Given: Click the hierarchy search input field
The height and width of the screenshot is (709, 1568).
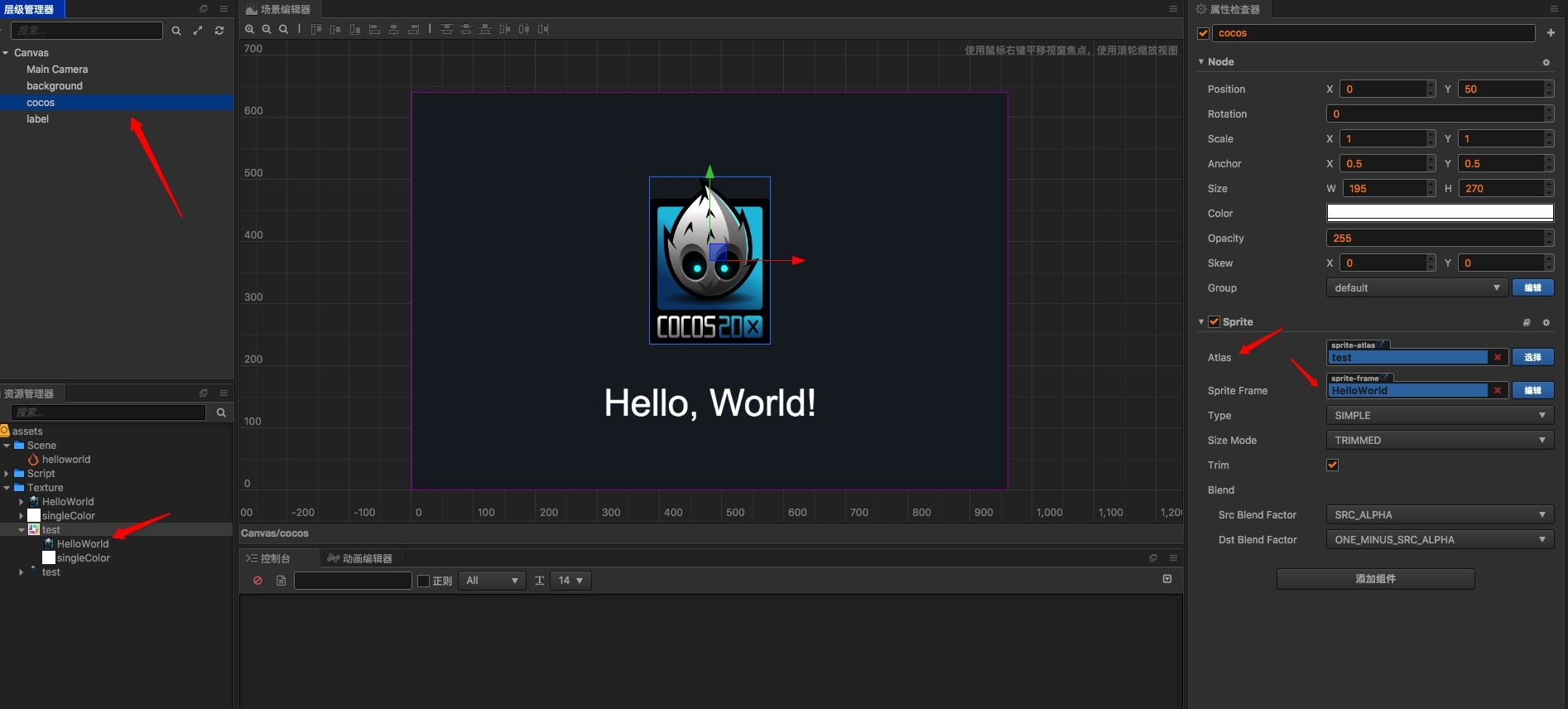Looking at the screenshot, I should (87, 31).
